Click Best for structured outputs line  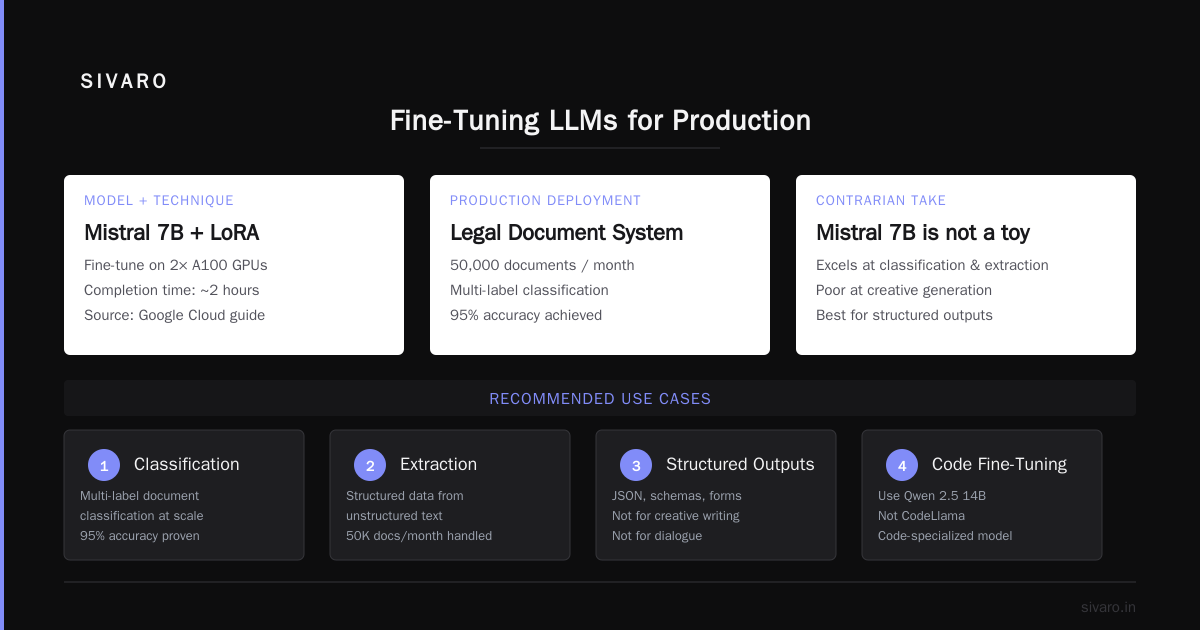pos(904,315)
